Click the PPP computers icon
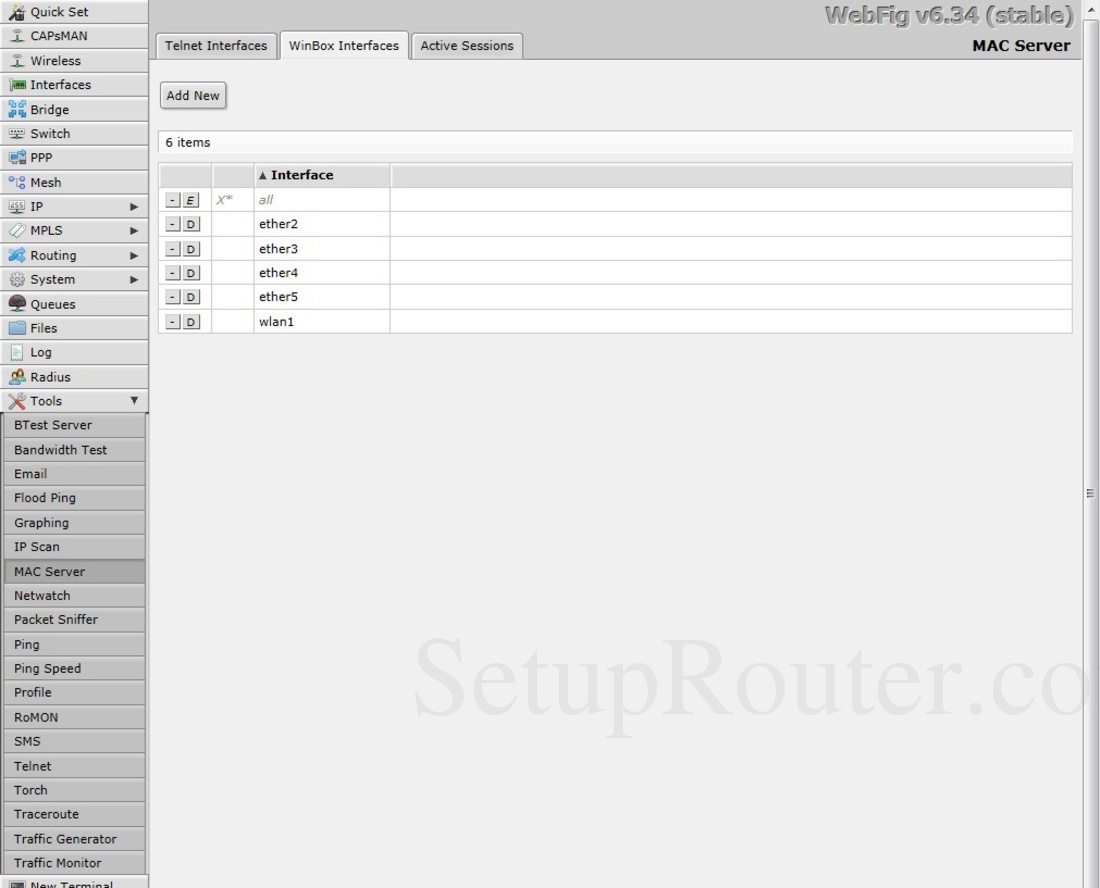Screen dimensions: 1100x888 [17, 158]
